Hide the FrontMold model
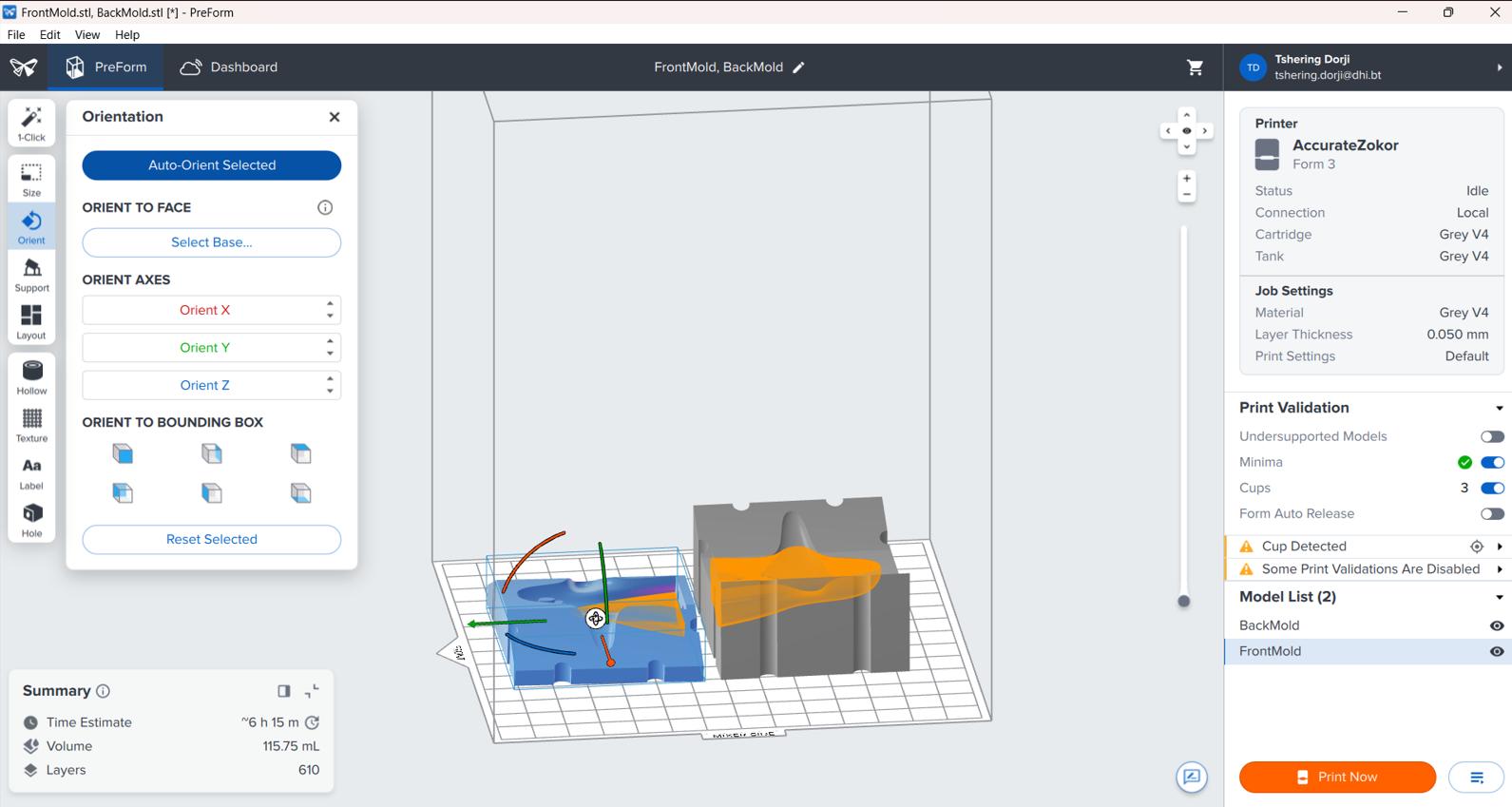This screenshot has width=1512, height=807. click(x=1497, y=651)
